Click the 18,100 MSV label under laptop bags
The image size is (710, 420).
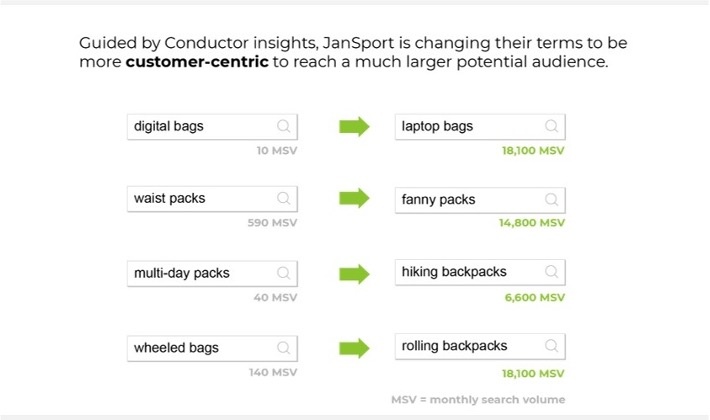(533, 151)
